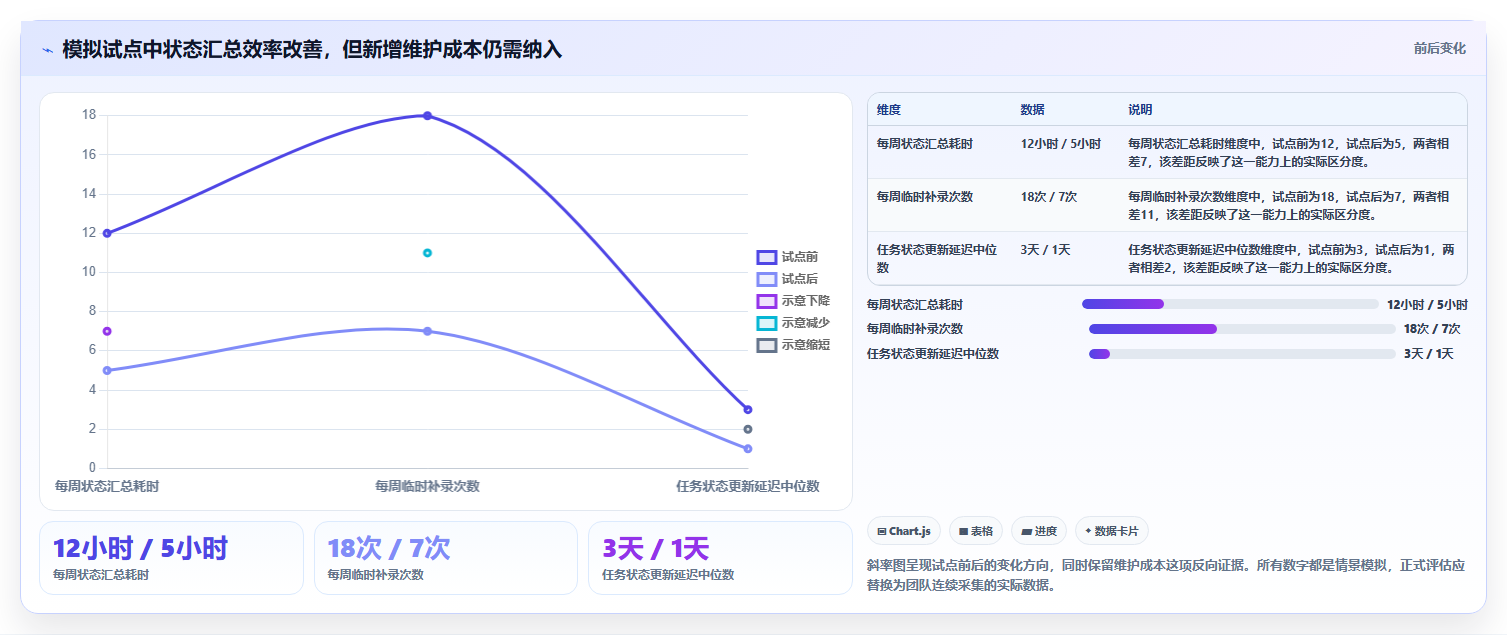The width and height of the screenshot is (1507, 635).
Task: Click the 试点后 data point at 7
Action: [x=427, y=331]
